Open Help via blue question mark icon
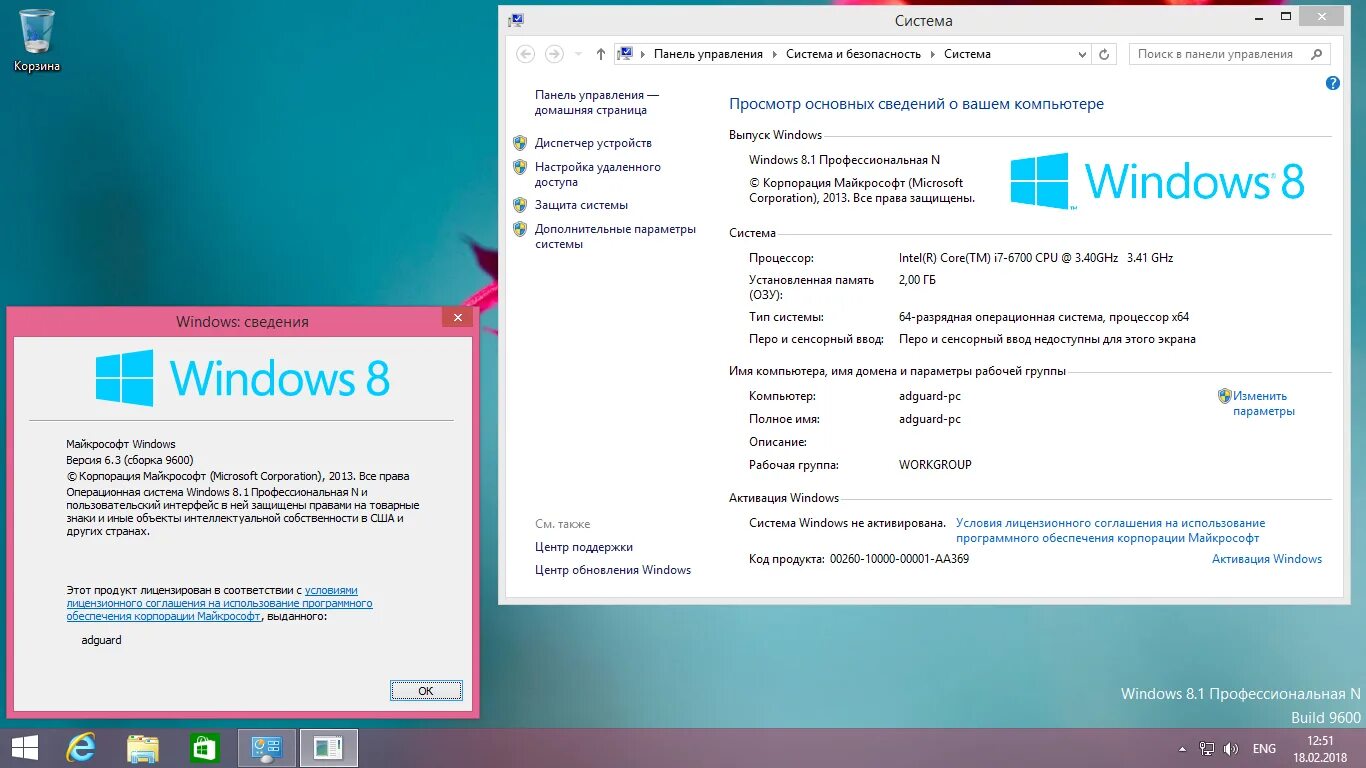The width and height of the screenshot is (1366, 768). 1332,83
